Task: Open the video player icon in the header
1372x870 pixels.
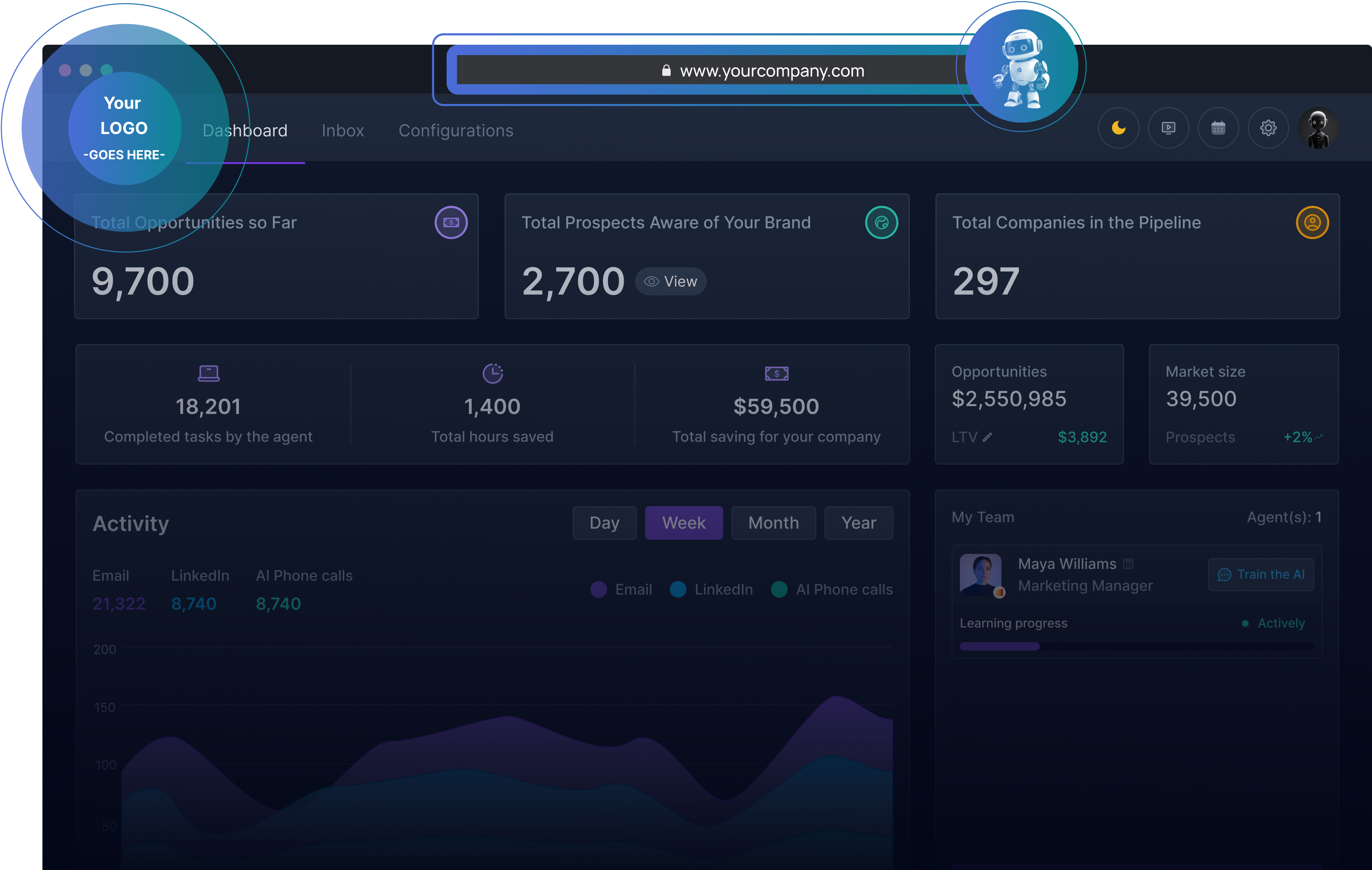Action: click(x=1168, y=128)
